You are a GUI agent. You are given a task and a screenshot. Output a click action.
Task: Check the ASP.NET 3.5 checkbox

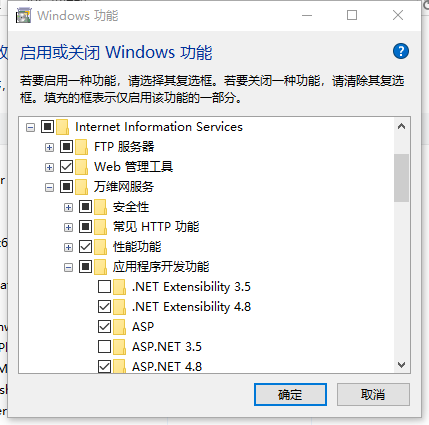(x=104, y=347)
